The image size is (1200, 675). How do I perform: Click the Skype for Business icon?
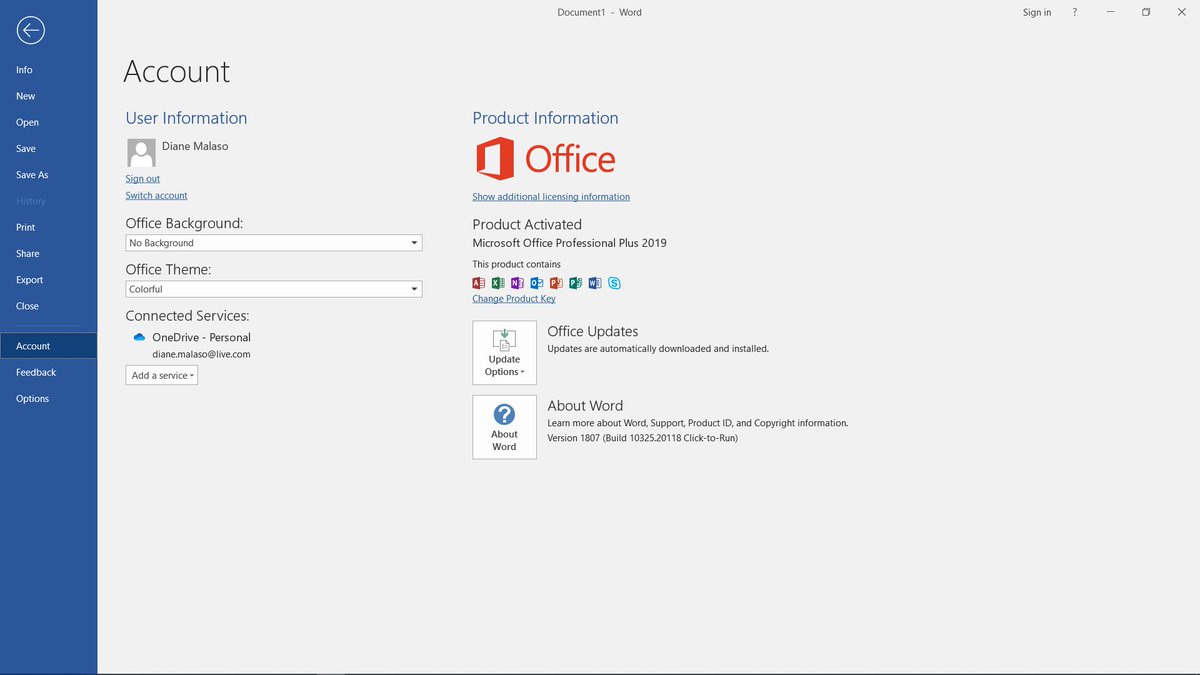pos(614,283)
